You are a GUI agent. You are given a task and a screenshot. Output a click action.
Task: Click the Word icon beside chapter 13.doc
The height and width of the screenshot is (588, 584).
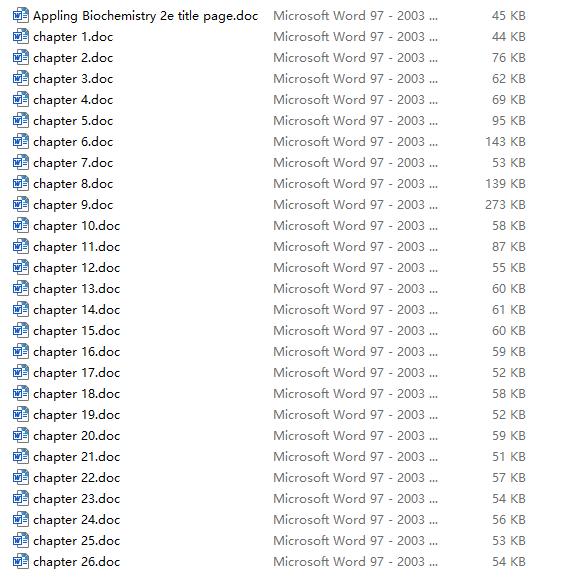coord(21,288)
